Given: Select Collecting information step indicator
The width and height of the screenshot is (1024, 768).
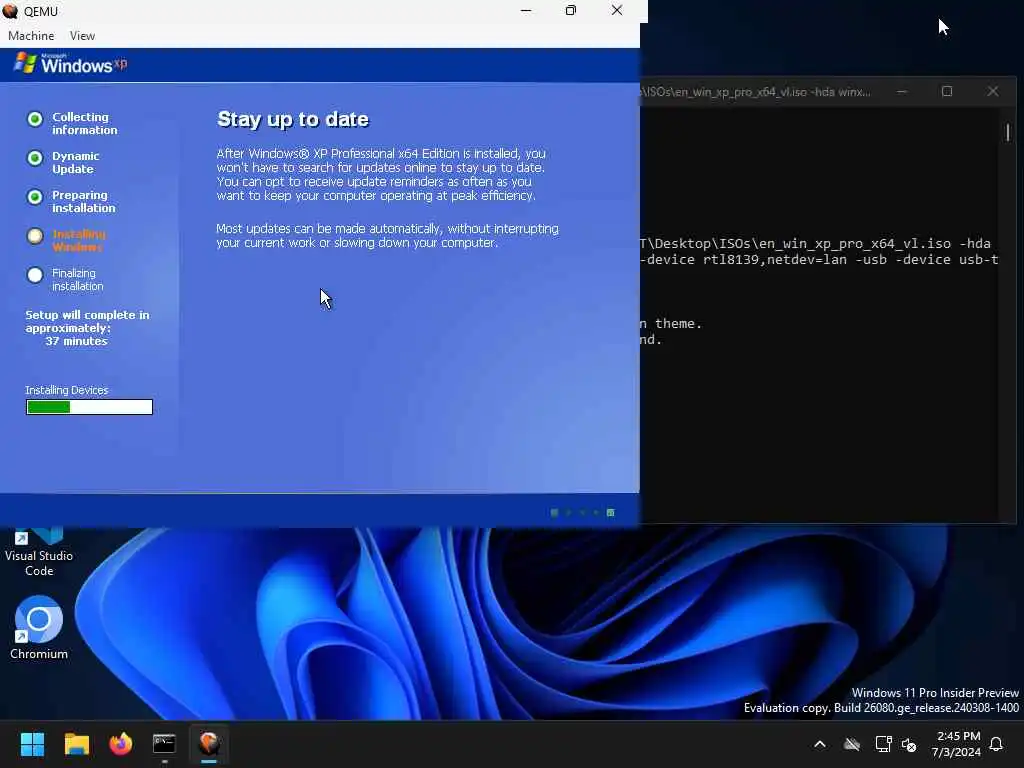Looking at the screenshot, I should point(35,119).
